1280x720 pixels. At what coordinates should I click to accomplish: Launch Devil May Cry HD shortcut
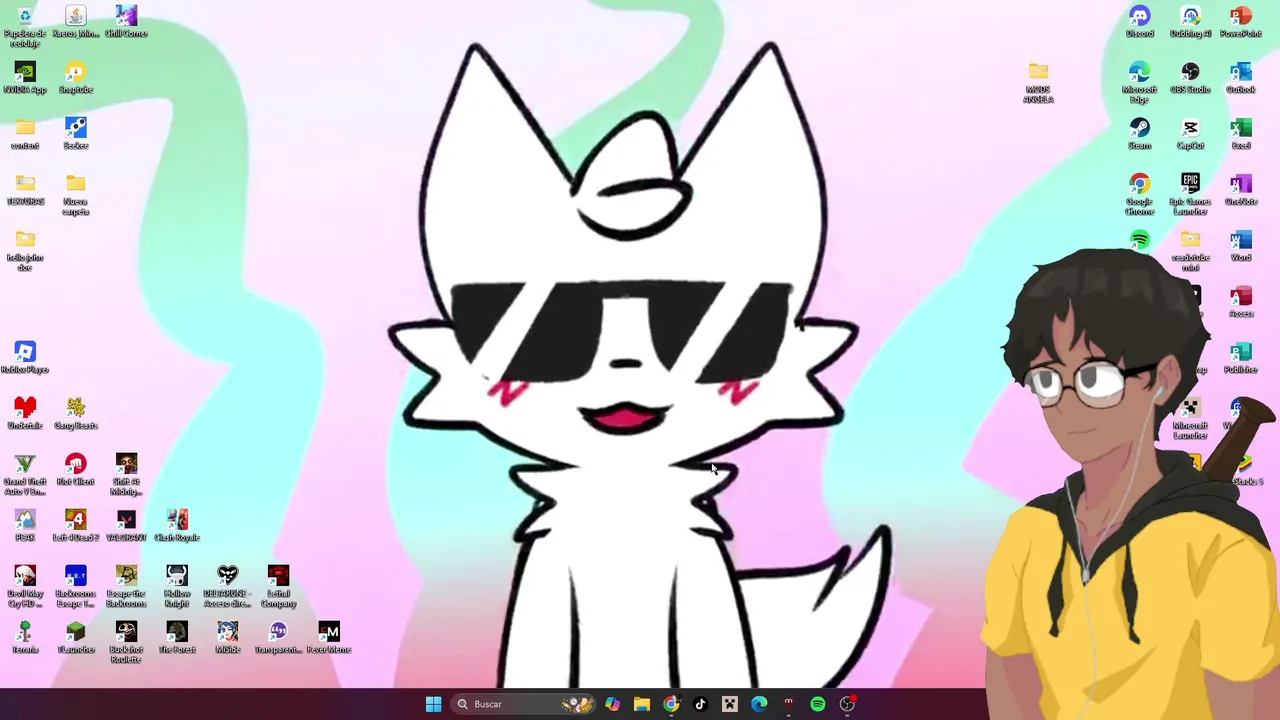pos(25,586)
